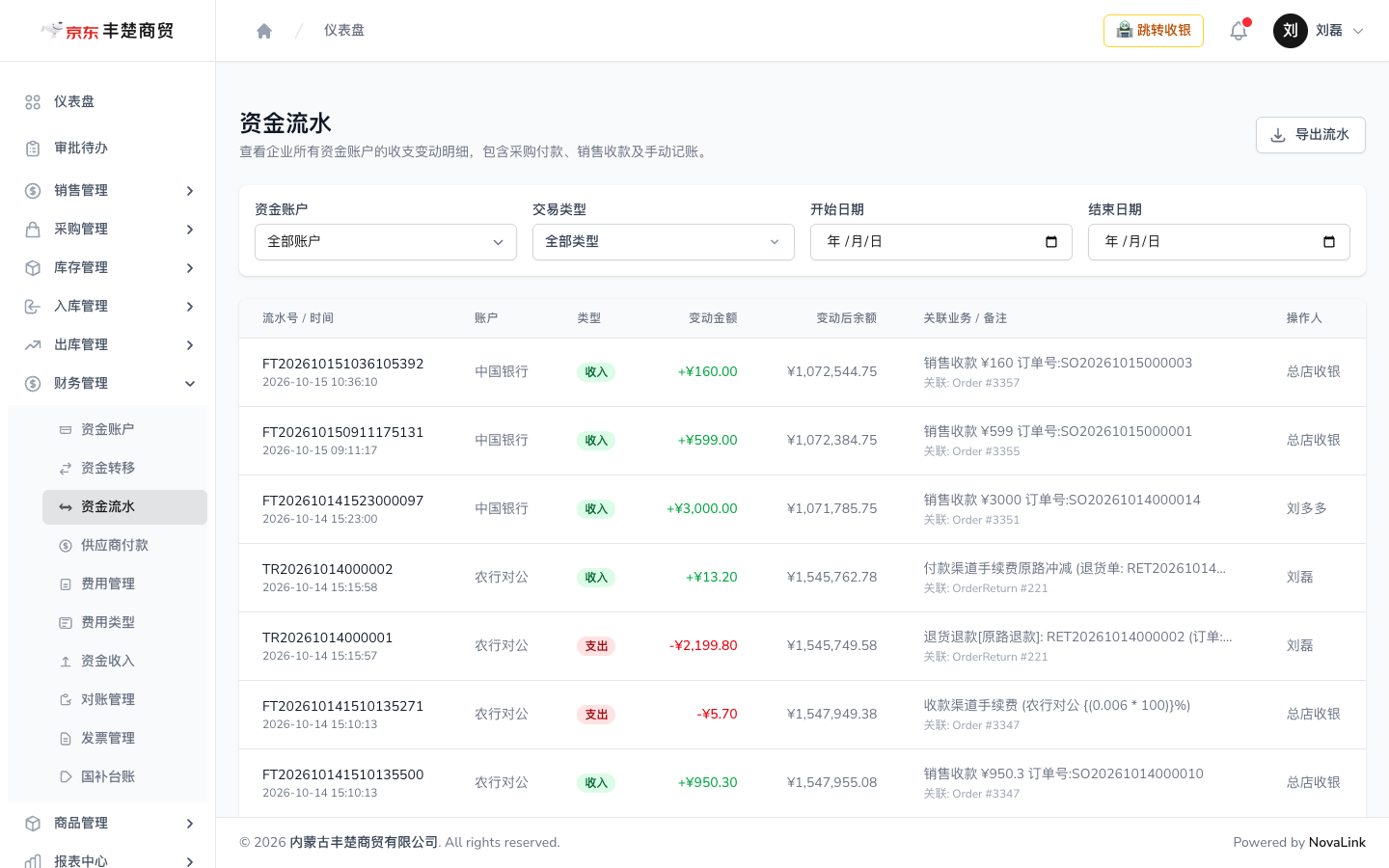Click the 跳转收银 button
This screenshot has width=1389, height=868.
coord(1154,31)
